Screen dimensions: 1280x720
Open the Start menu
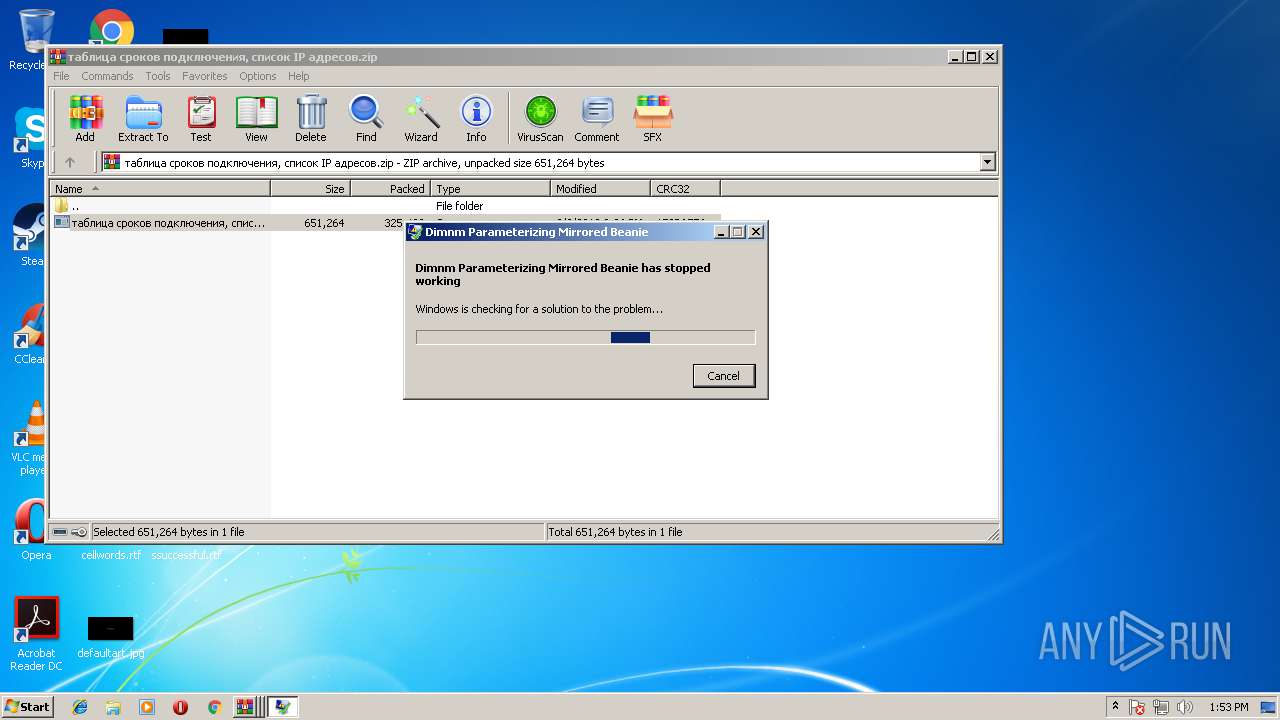[x=27, y=707]
